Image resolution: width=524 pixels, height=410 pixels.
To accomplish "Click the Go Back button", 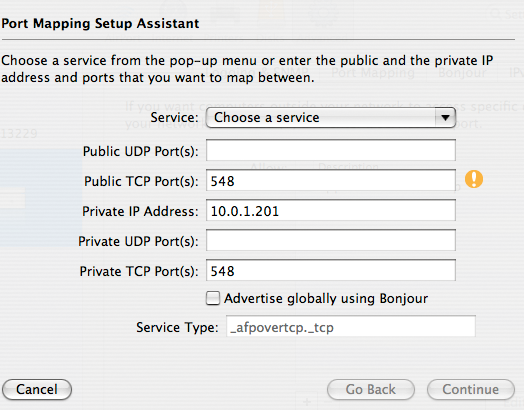I will pos(371,389).
